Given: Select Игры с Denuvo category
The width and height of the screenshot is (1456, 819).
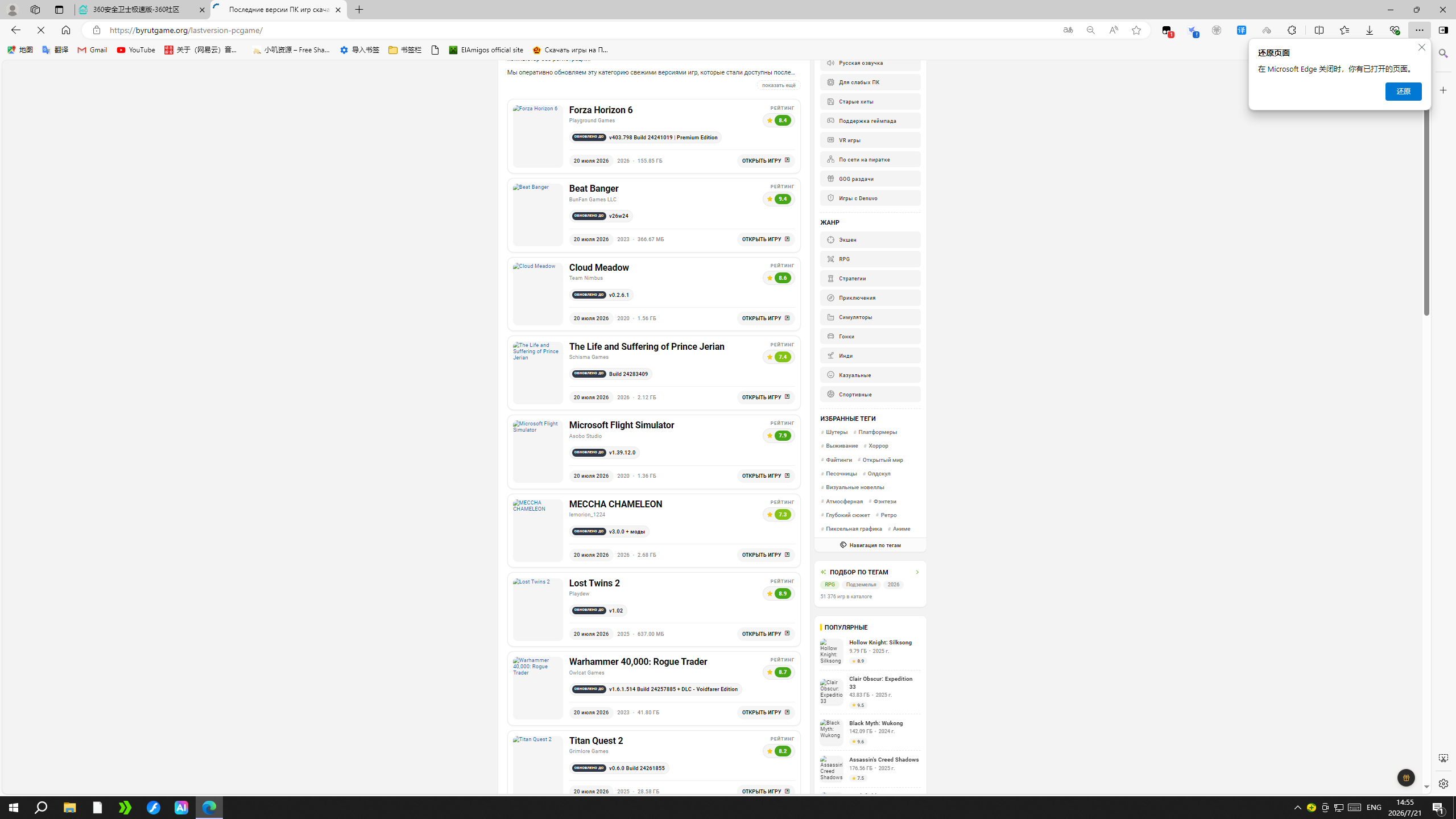Looking at the screenshot, I should (x=870, y=198).
